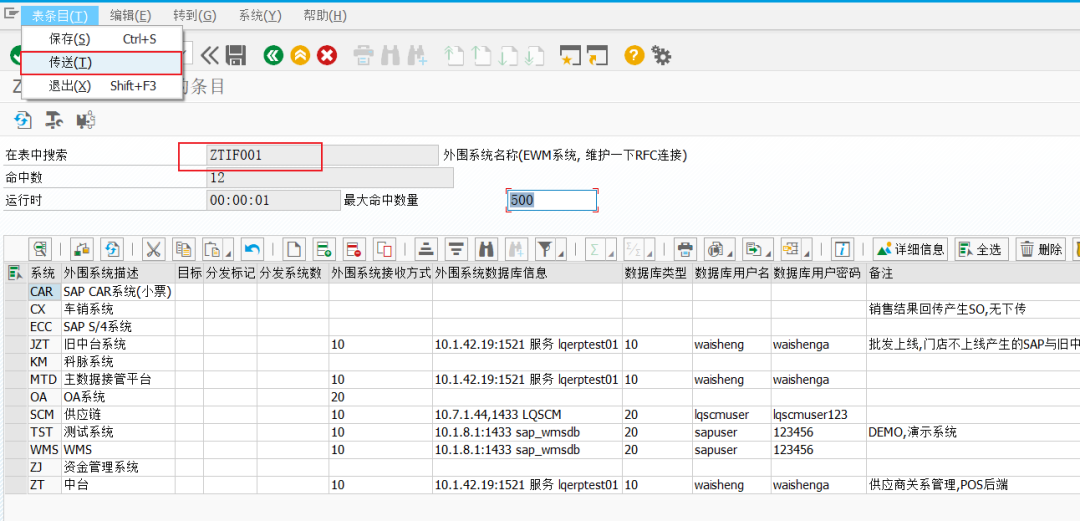Click the Append Row blank-page icon
Screen dimensions: 1080x521
coord(295,249)
